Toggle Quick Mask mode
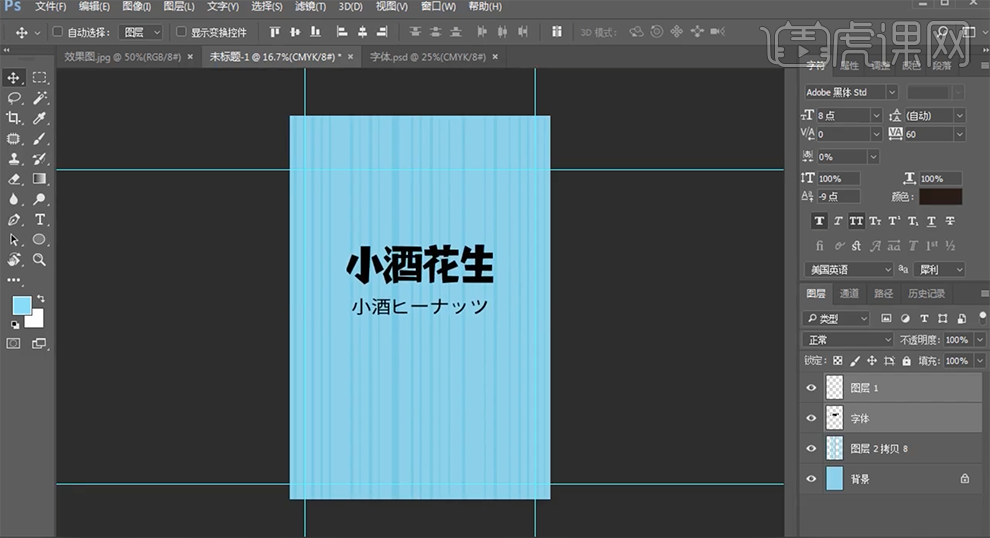990x538 pixels. tap(13, 344)
